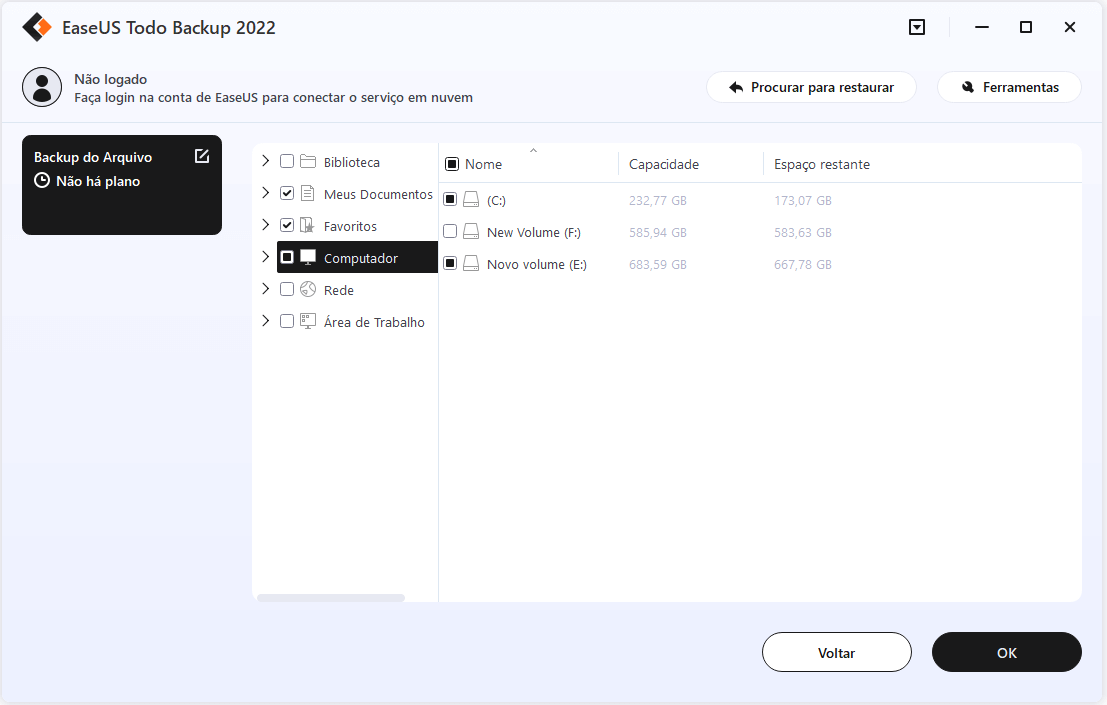
Task: Click the Rede globe icon
Action: (x=307, y=289)
